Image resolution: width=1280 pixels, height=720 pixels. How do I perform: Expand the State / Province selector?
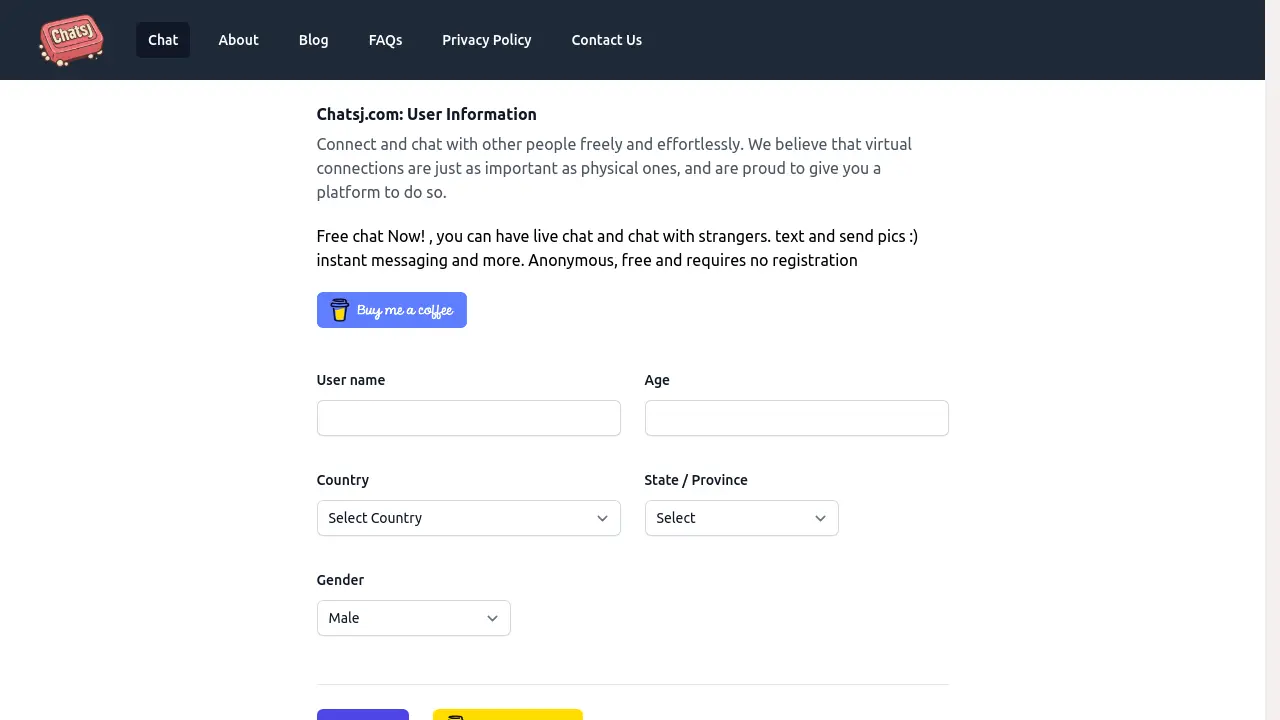[x=741, y=518]
